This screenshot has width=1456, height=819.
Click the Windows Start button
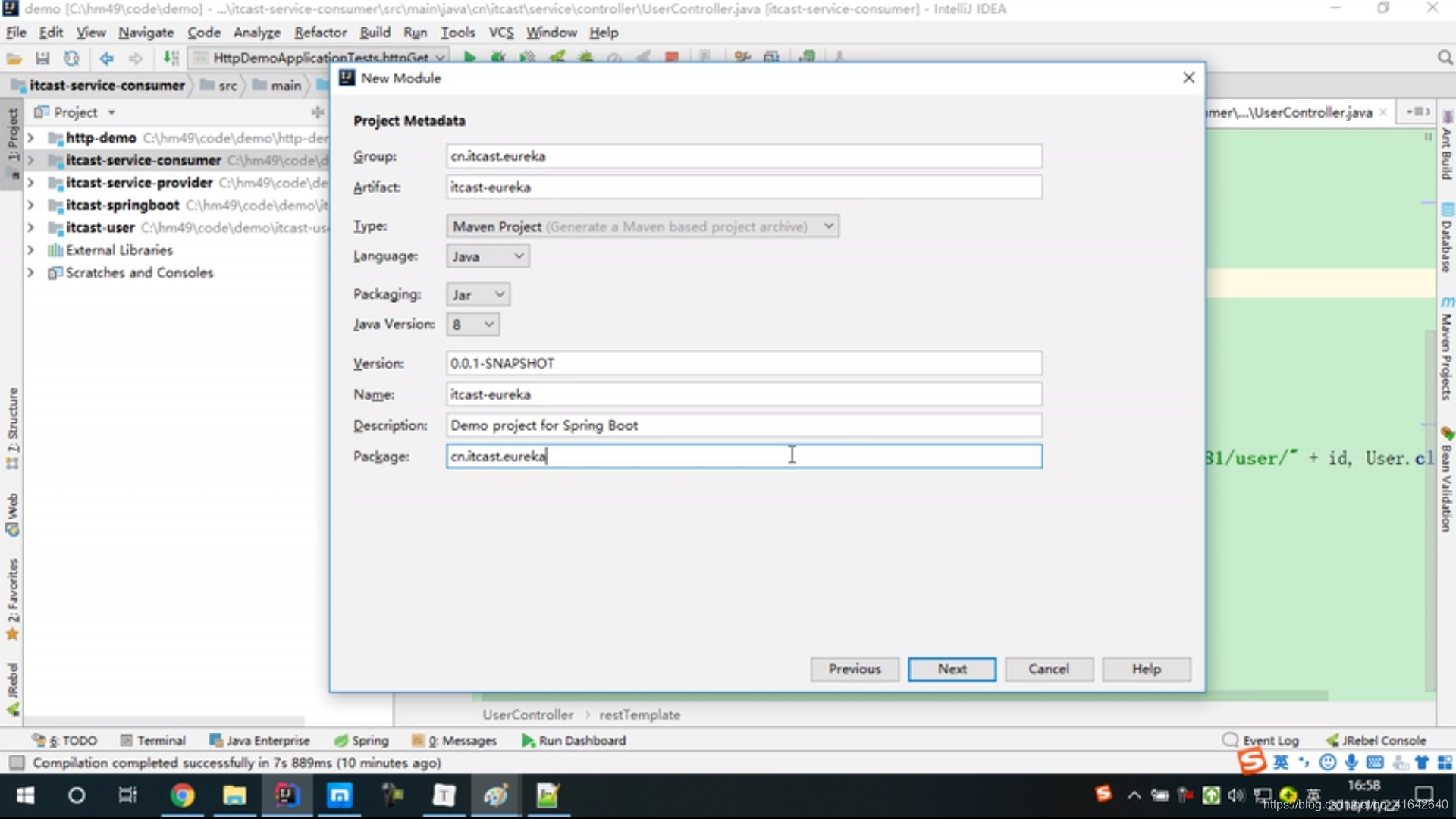click(x=25, y=795)
